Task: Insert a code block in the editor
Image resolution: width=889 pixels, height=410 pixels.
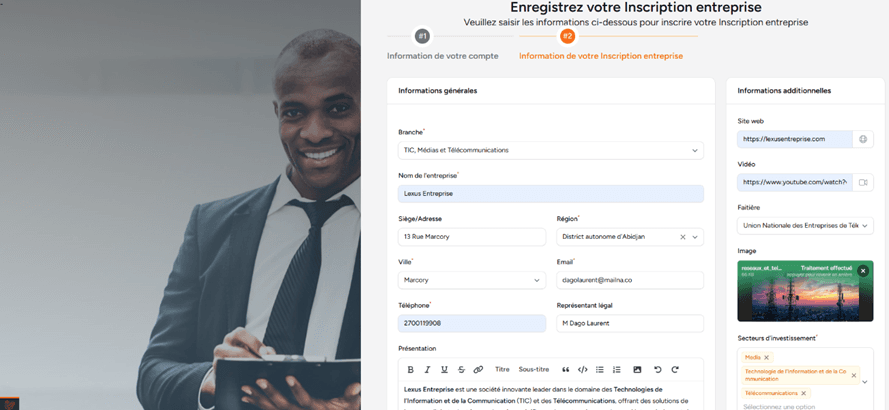Action: pyautogui.click(x=583, y=369)
